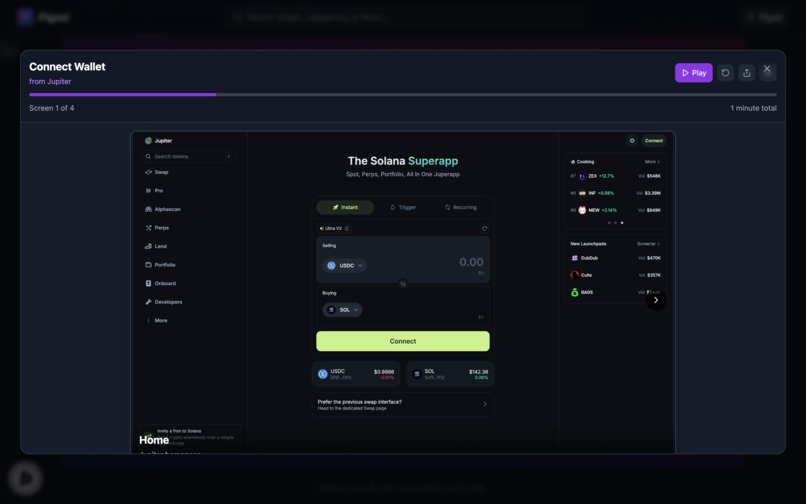This screenshot has width=806, height=504.
Task: Click the INF token icon
Action: 582,193
